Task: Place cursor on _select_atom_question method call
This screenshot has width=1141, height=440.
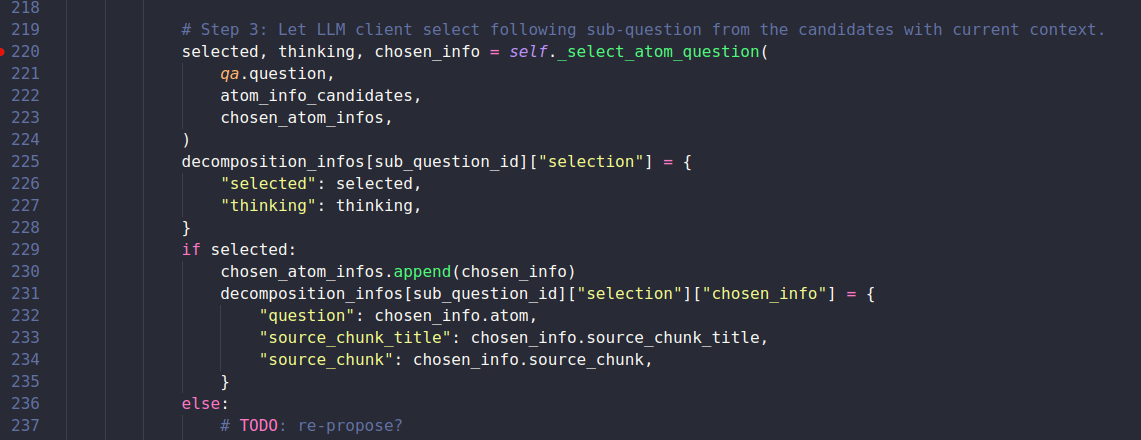Action: click(x=662, y=52)
